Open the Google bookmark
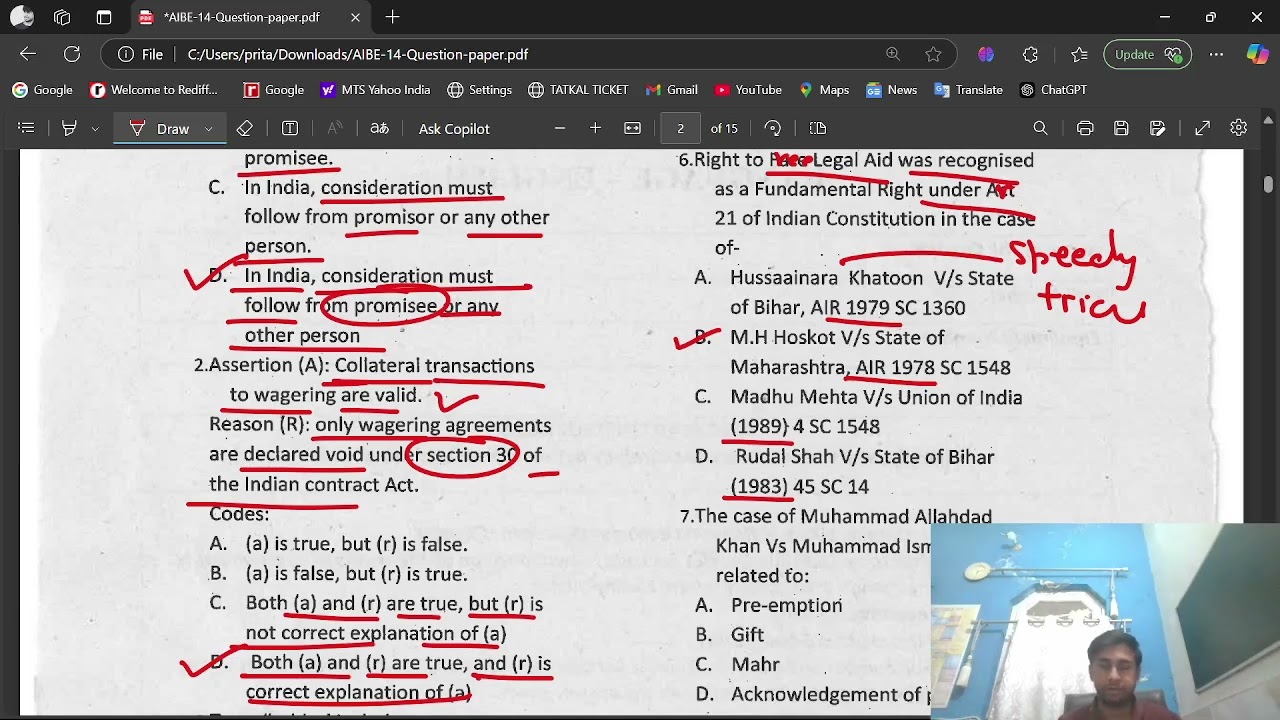Screen dimensions: 1280x720 tap(42, 90)
